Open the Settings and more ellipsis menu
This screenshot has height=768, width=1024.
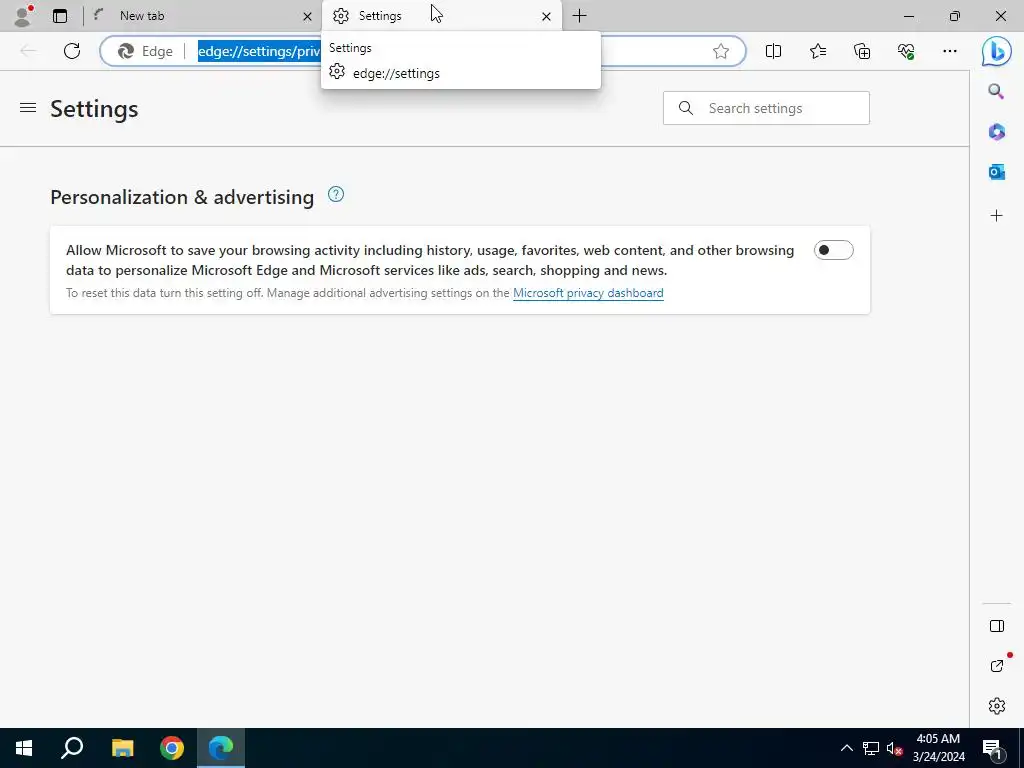coord(950,51)
